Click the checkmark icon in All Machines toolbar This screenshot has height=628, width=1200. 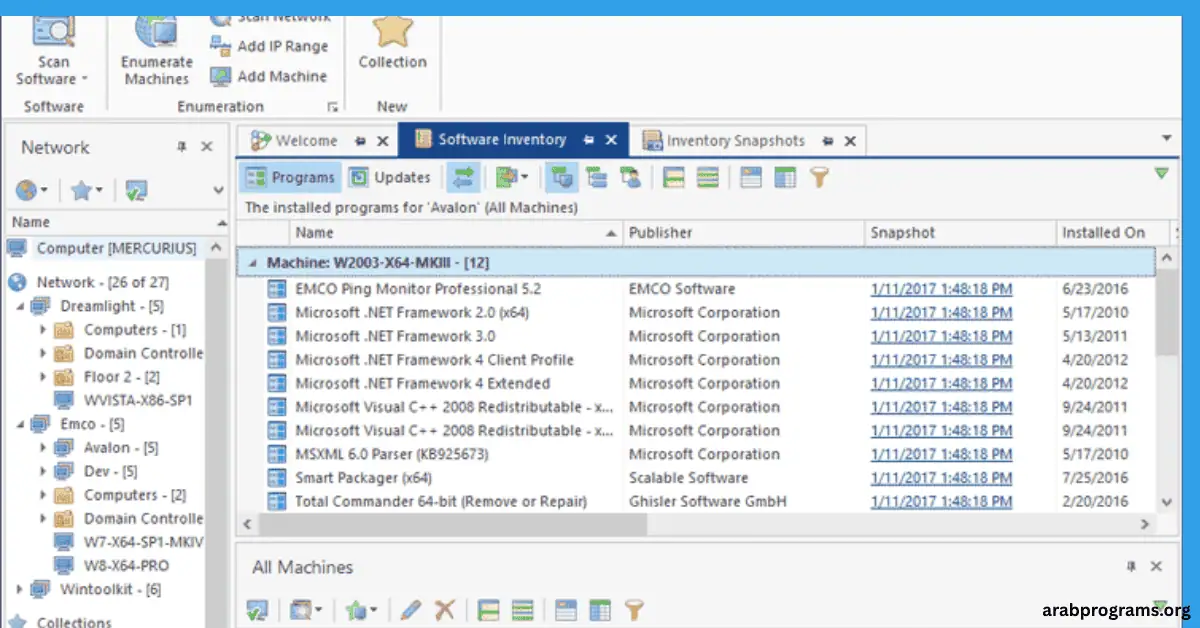[256, 609]
